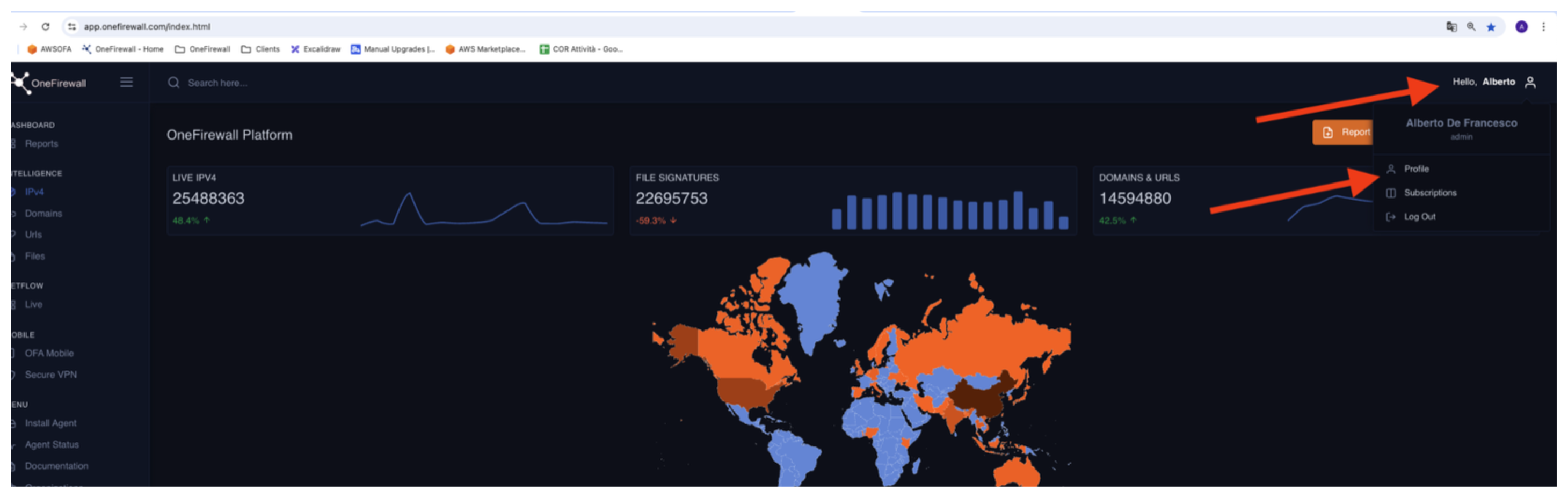Open the COR Attività bookmark
The width and height of the screenshot is (1568, 498).
580,49
